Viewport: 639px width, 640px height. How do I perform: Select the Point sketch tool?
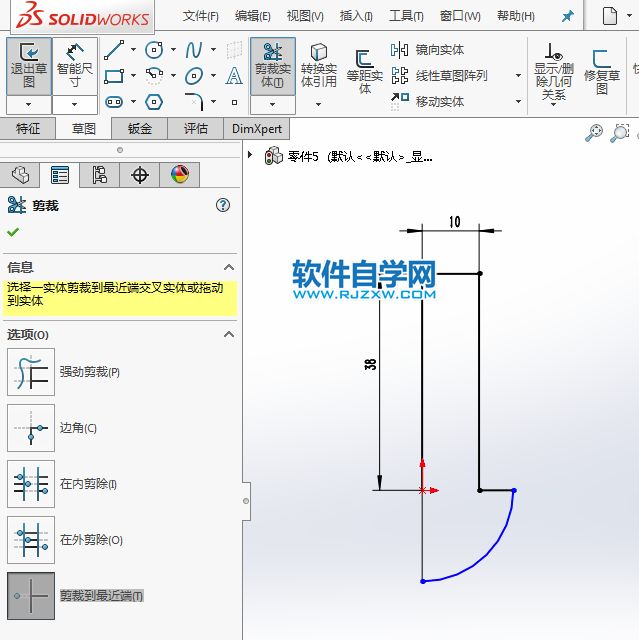(234, 102)
